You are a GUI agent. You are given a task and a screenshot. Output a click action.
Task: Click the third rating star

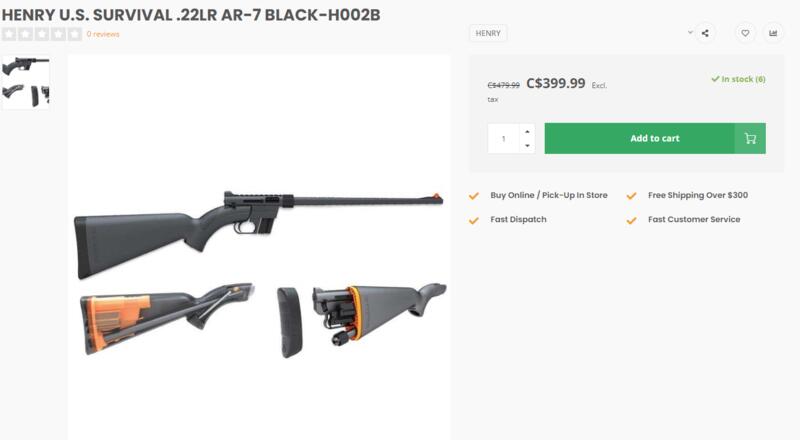pyautogui.click(x=41, y=34)
